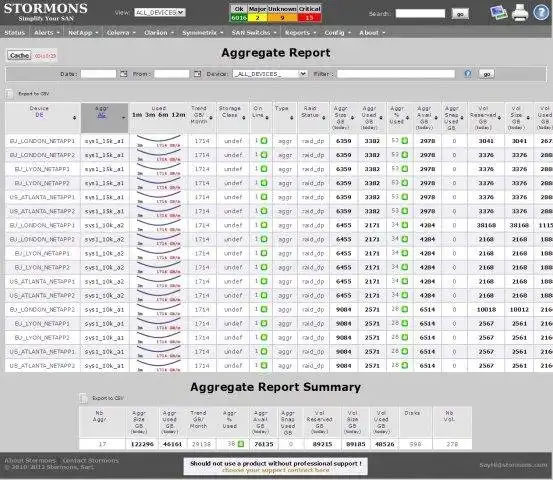Open the Device _ALL_DEVICES_ dropdown

pyautogui.click(x=270, y=74)
